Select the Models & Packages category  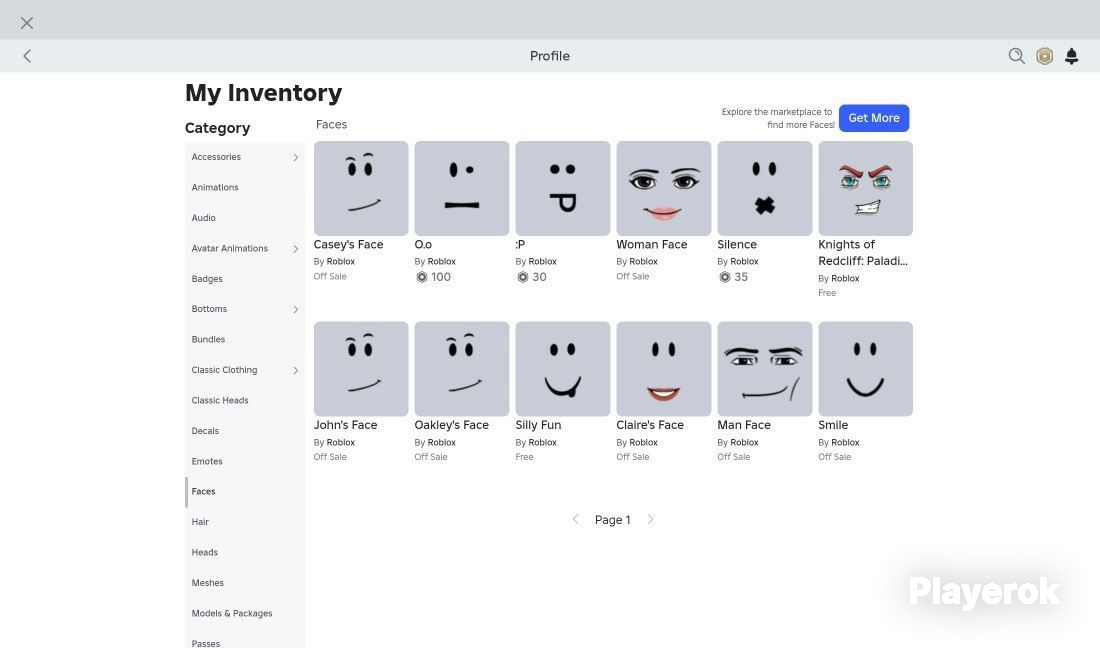[245, 614]
